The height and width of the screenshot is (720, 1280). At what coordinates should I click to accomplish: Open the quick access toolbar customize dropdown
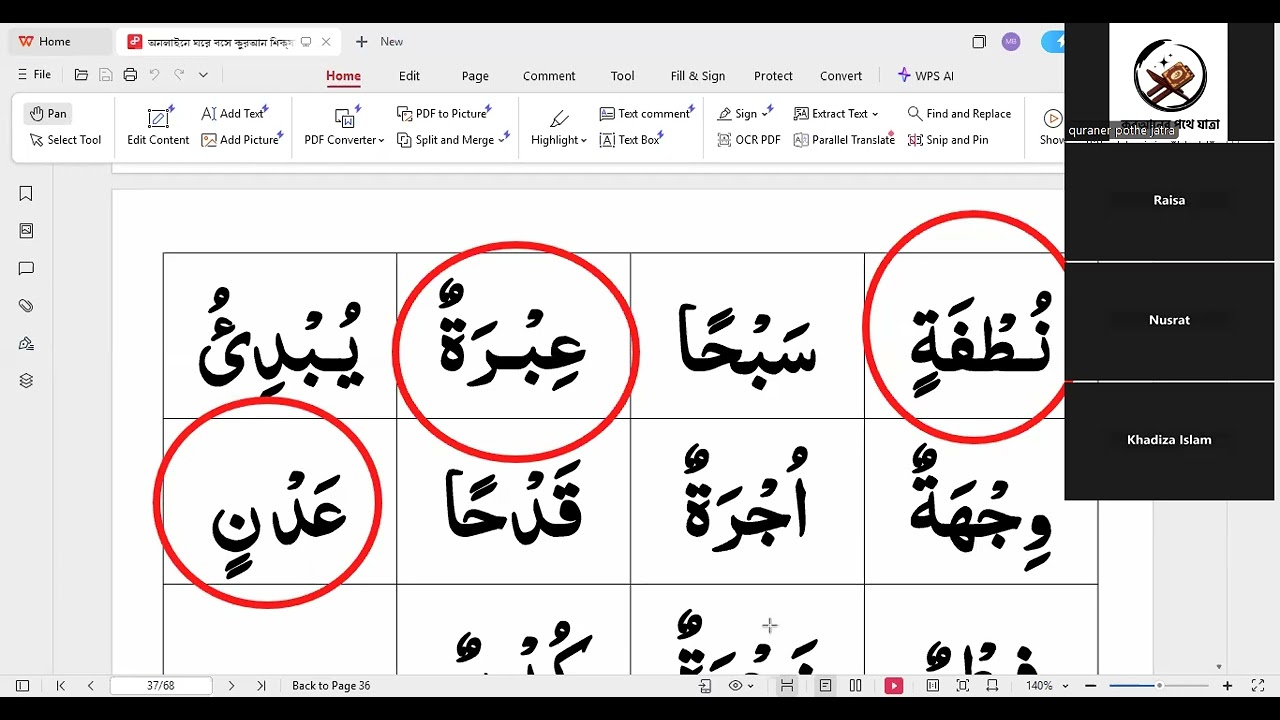coord(203,75)
